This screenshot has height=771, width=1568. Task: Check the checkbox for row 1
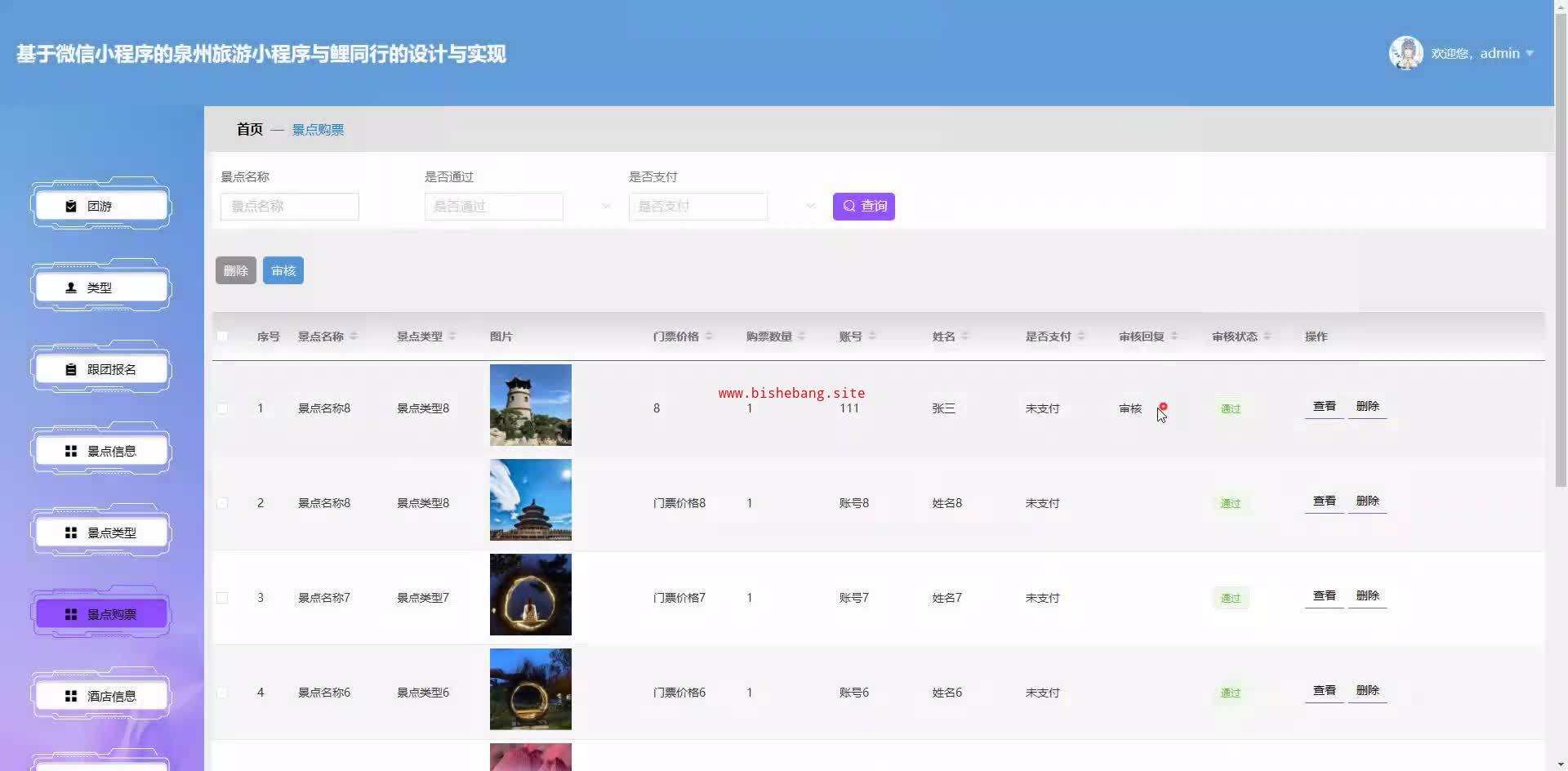222,408
